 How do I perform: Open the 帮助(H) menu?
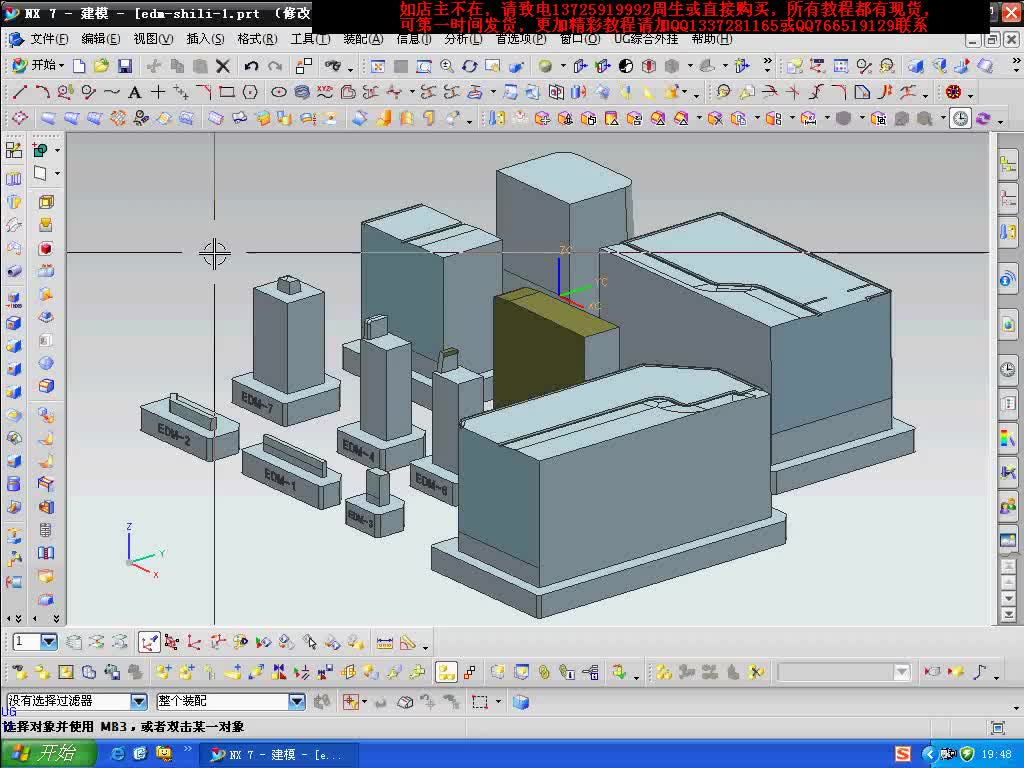(712, 40)
